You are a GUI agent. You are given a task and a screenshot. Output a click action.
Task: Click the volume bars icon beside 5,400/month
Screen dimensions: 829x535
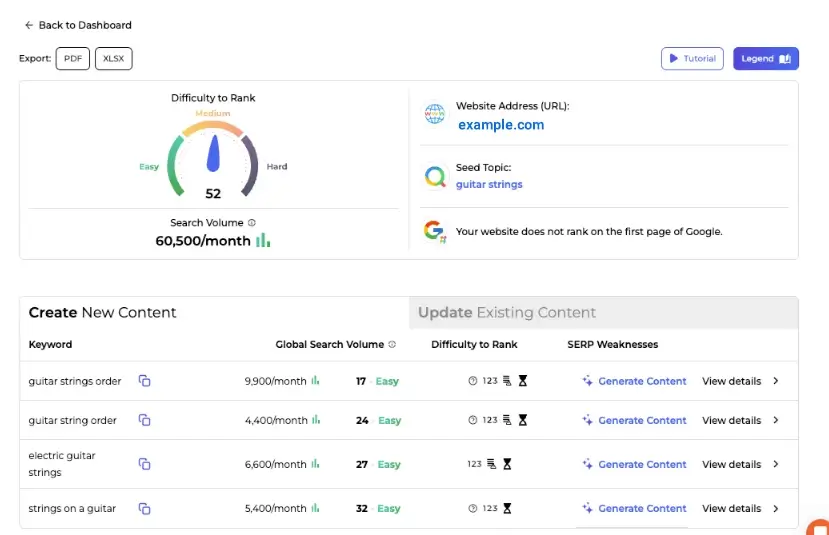(316, 508)
